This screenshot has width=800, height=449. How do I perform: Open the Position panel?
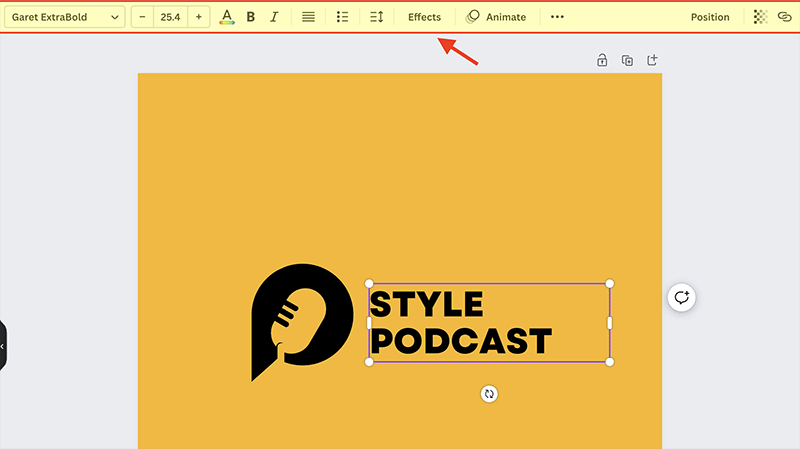pyautogui.click(x=710, y=17)
